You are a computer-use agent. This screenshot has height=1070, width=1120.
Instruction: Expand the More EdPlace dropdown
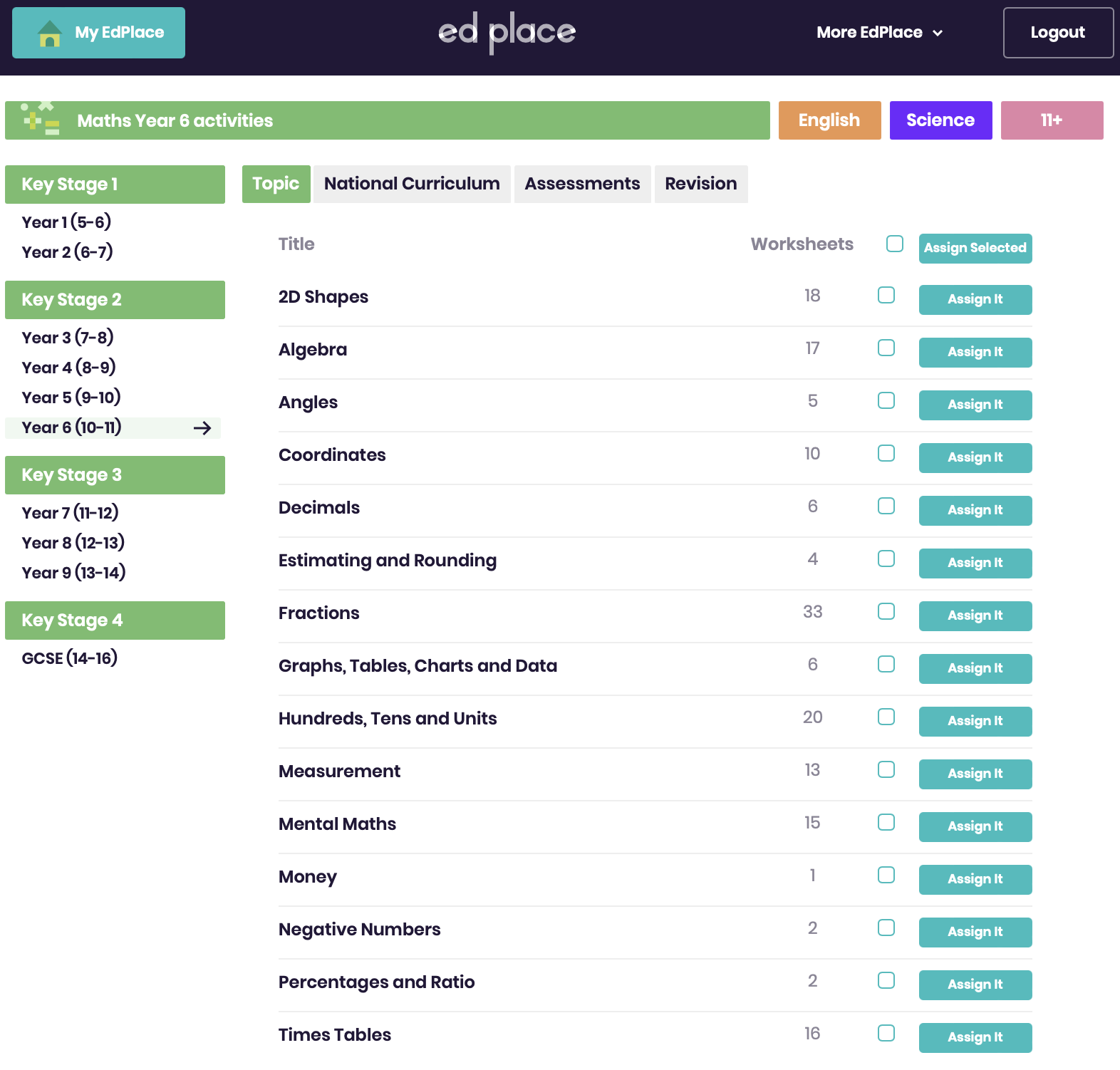[x=880, y=33]
